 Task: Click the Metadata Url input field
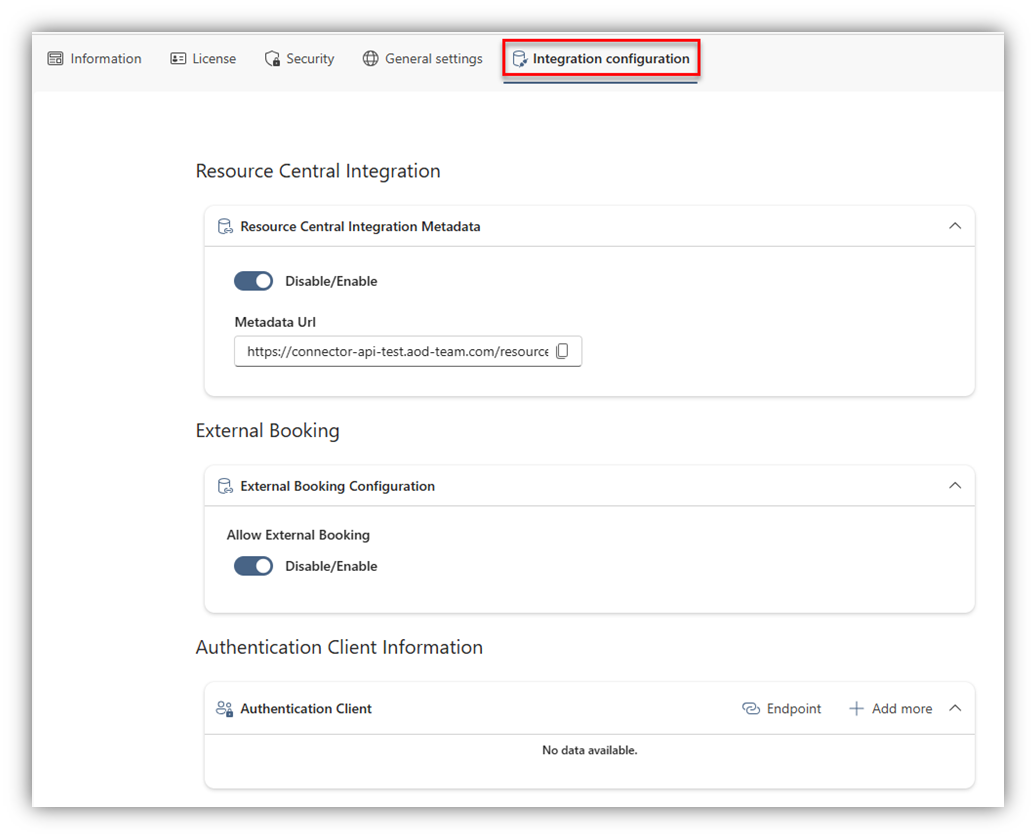pos(408,351)
